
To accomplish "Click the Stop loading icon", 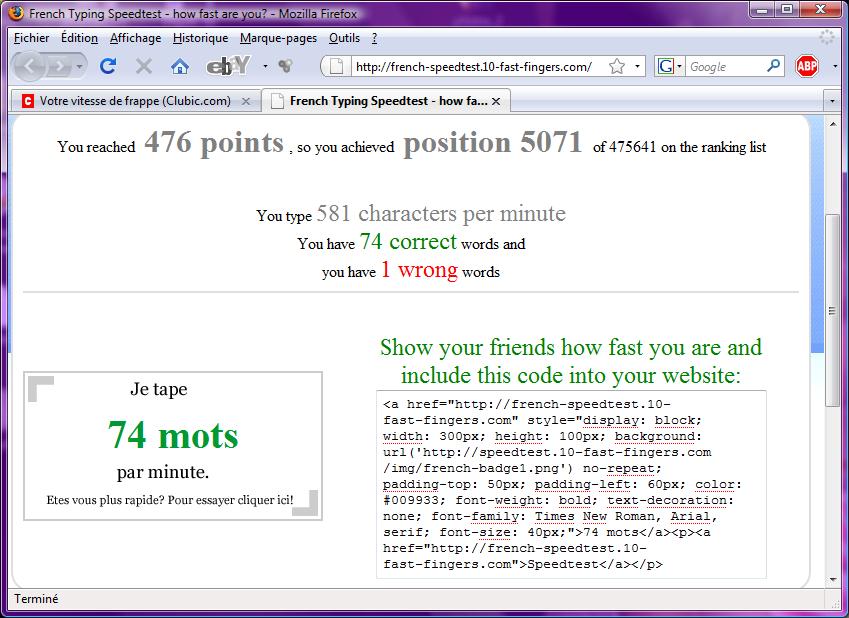I will click(x=144, y=67).
